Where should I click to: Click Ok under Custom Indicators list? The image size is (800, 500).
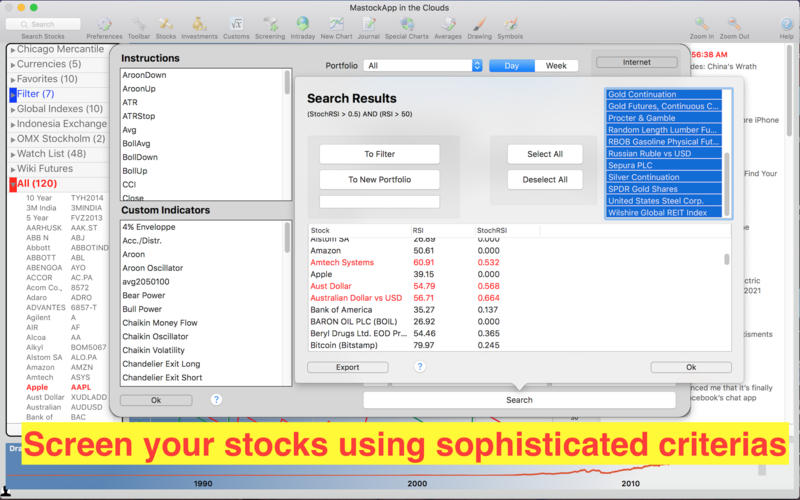point(156,400)
